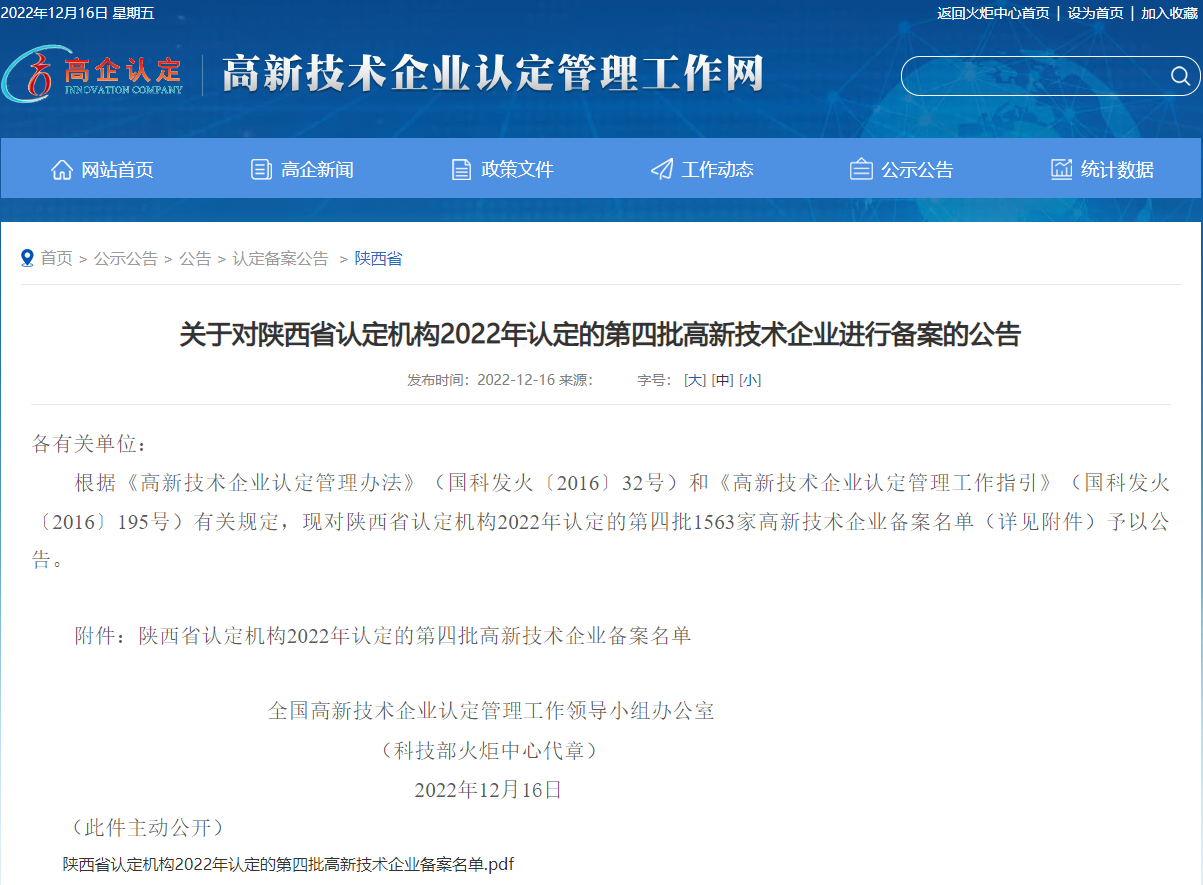The width and height of the screenshot is (1203, 885).
Task: Click the chart icon beside 统计数据
Action: click(1061, 169)
